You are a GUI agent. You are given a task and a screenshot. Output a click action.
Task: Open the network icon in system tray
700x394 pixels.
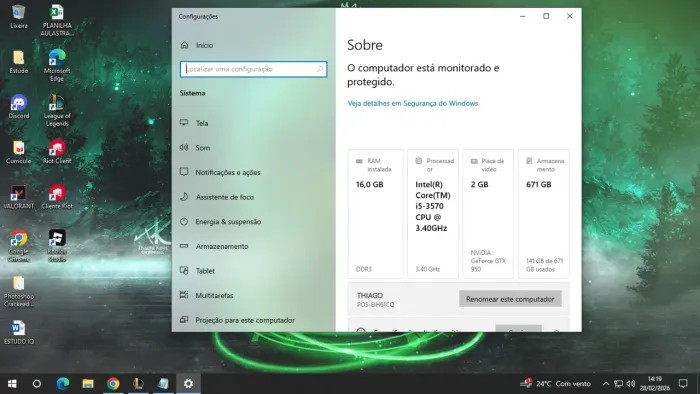(x=618, y=384)
